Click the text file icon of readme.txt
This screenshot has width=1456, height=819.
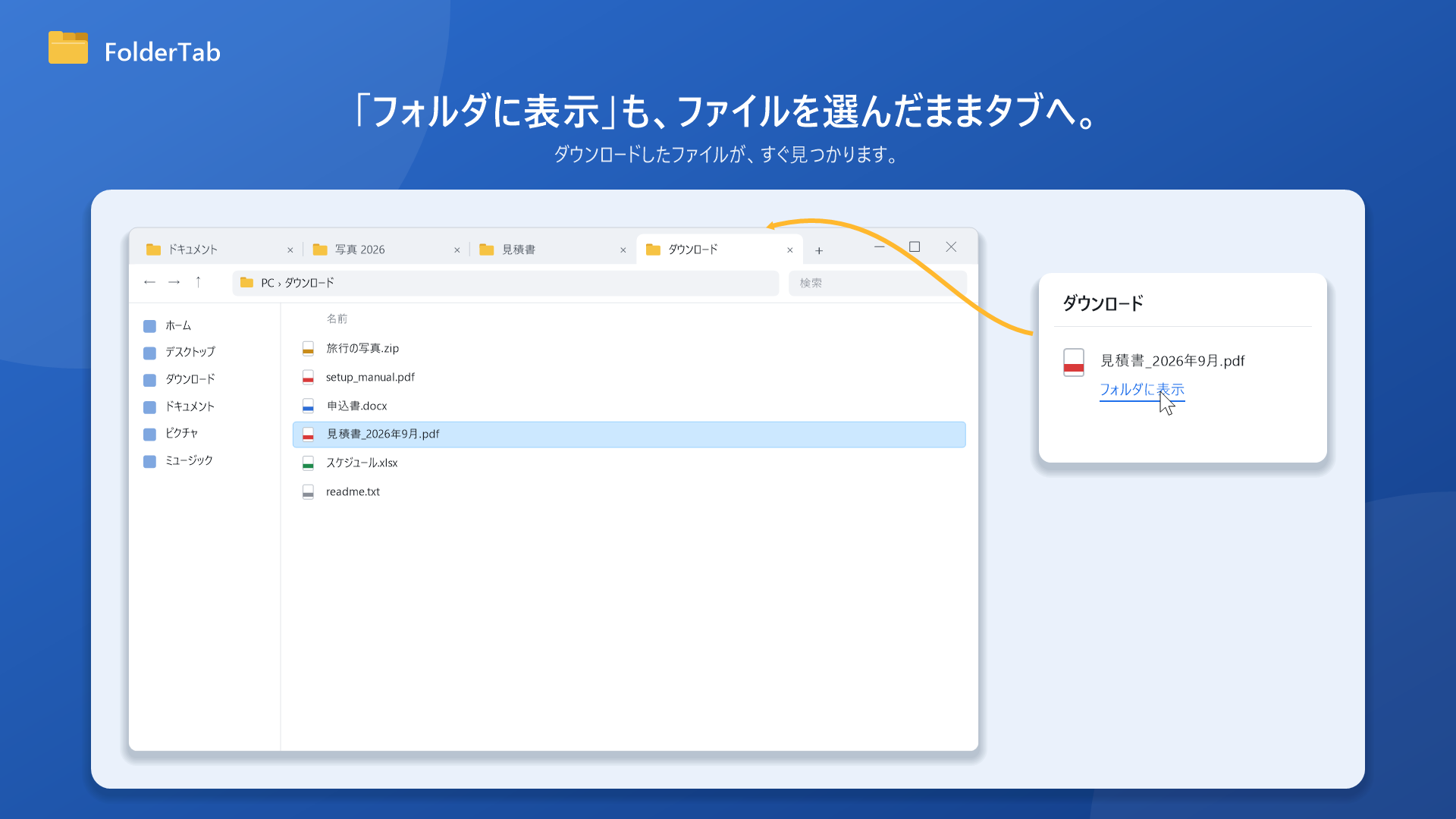308,492
